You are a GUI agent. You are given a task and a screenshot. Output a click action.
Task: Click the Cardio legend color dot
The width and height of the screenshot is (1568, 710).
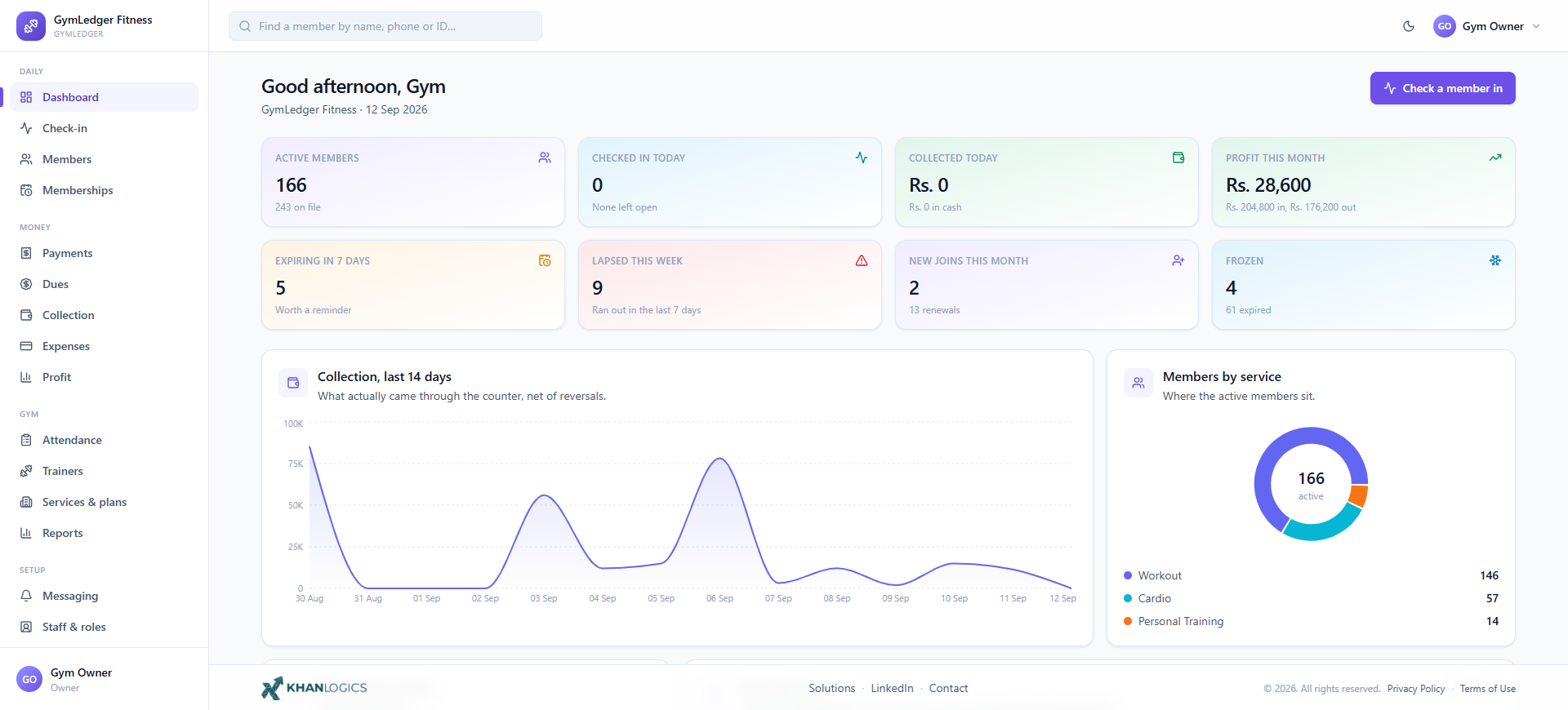[x=1128, y=598]
